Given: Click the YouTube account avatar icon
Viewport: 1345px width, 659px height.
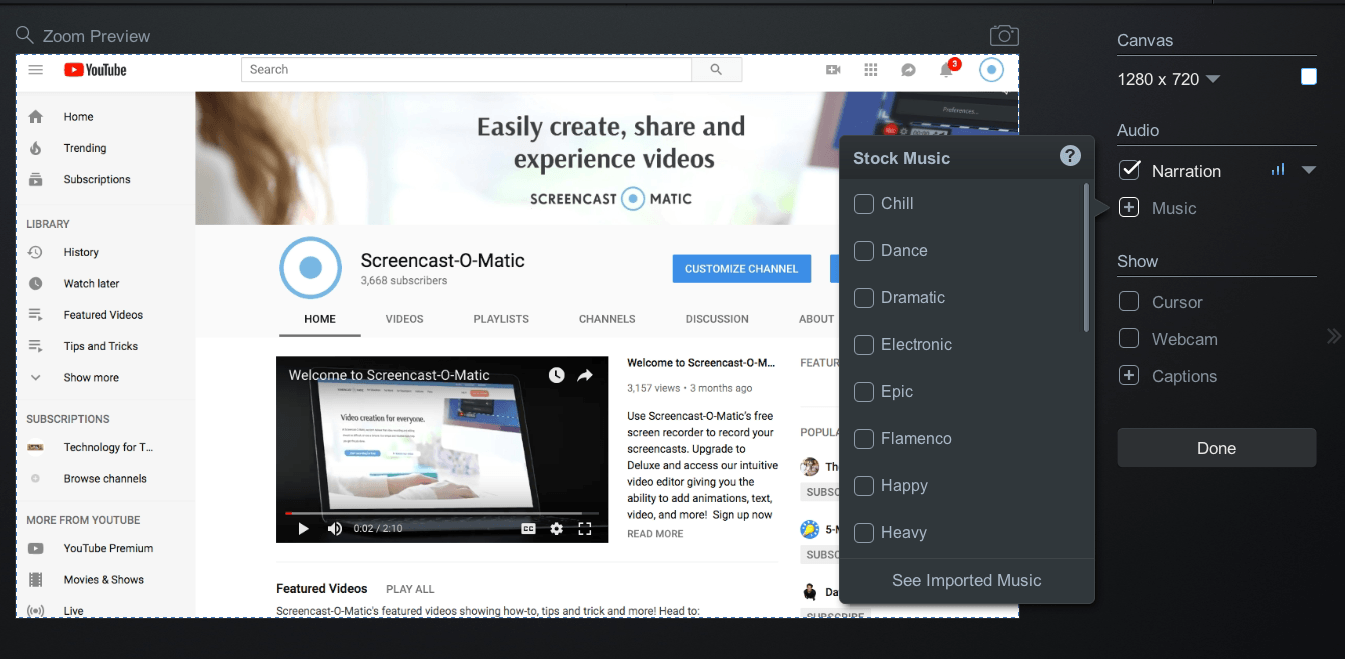Looking at the screenshot, I should click(991, 69).
